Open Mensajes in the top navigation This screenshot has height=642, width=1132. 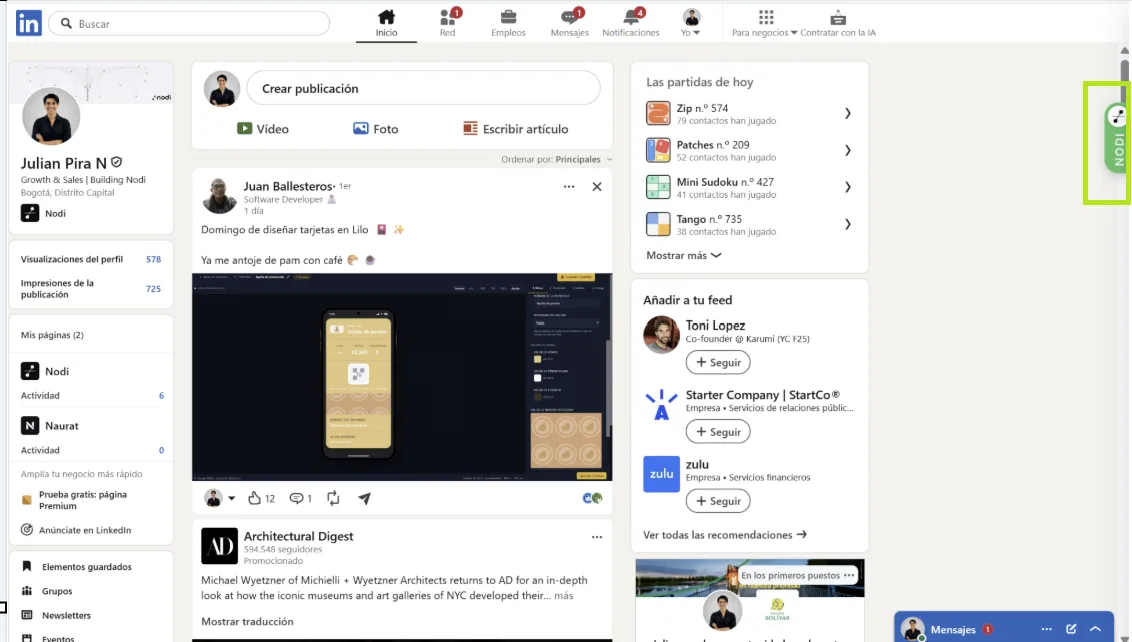click(570, 23)
